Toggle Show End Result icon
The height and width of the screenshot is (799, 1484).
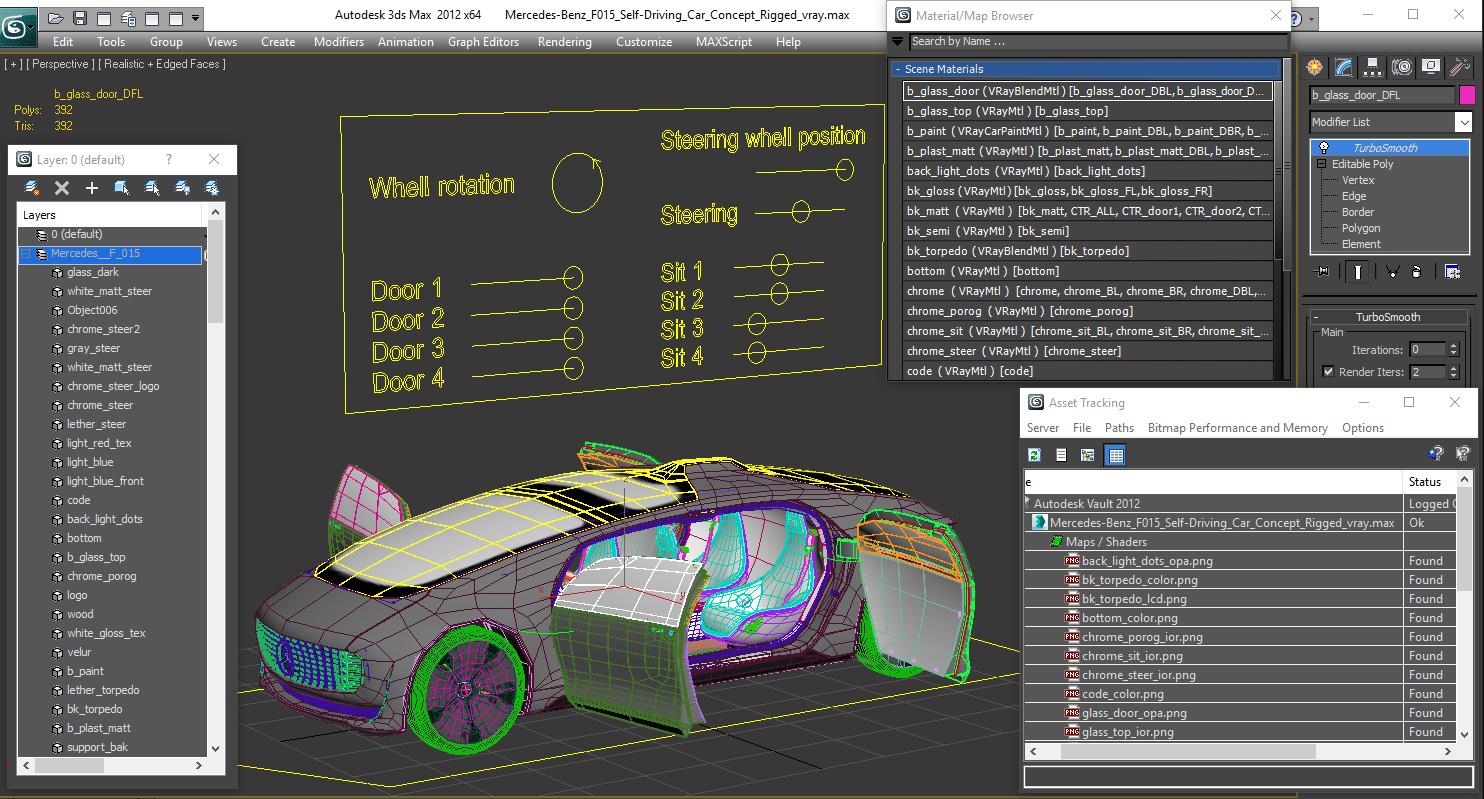click(1358, 271)
